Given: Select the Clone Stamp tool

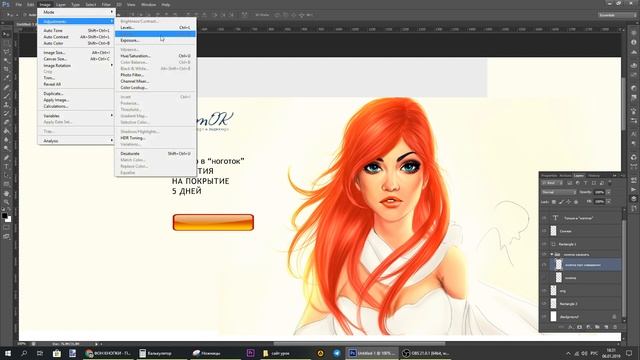Looking at the screenshot, I should (6, 105).
